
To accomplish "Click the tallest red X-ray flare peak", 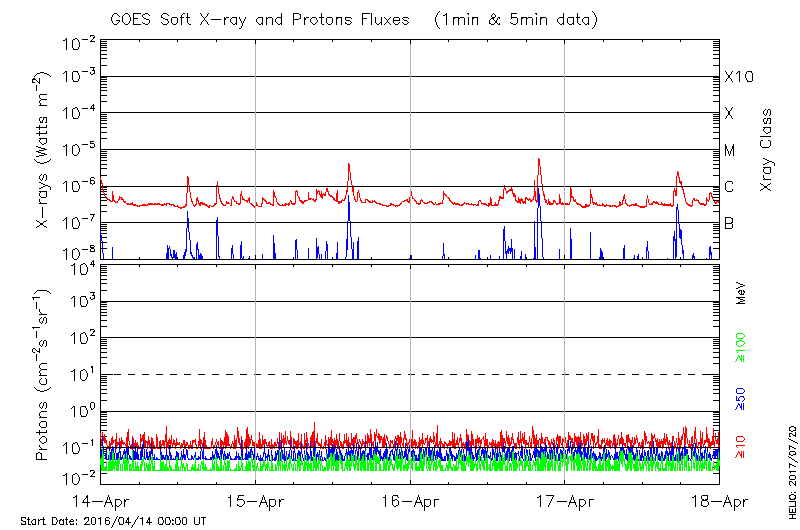I will click(539, 160).
